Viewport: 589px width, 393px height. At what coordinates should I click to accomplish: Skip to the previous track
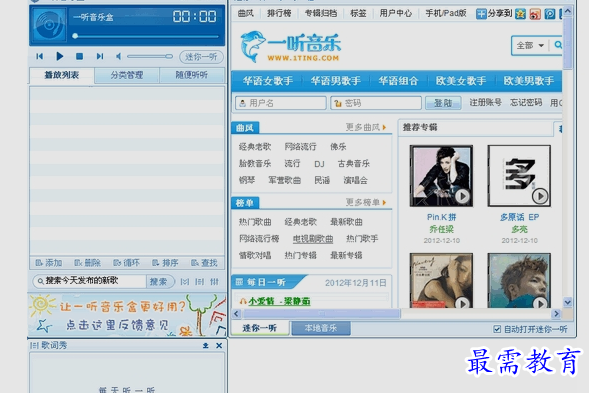coord(39,56)
